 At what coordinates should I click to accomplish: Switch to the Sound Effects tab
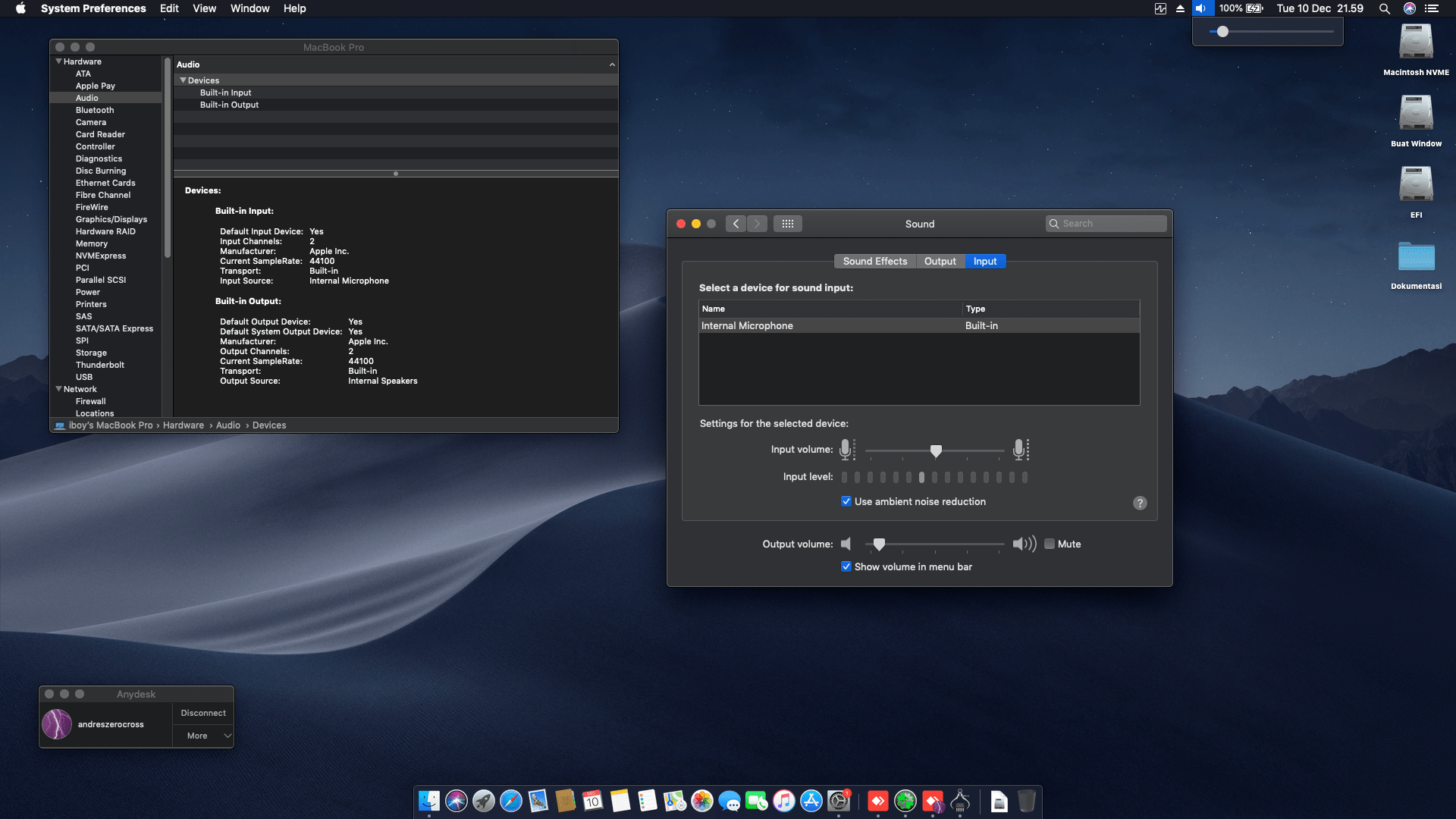pyautogui.click(x=875, y=261)
